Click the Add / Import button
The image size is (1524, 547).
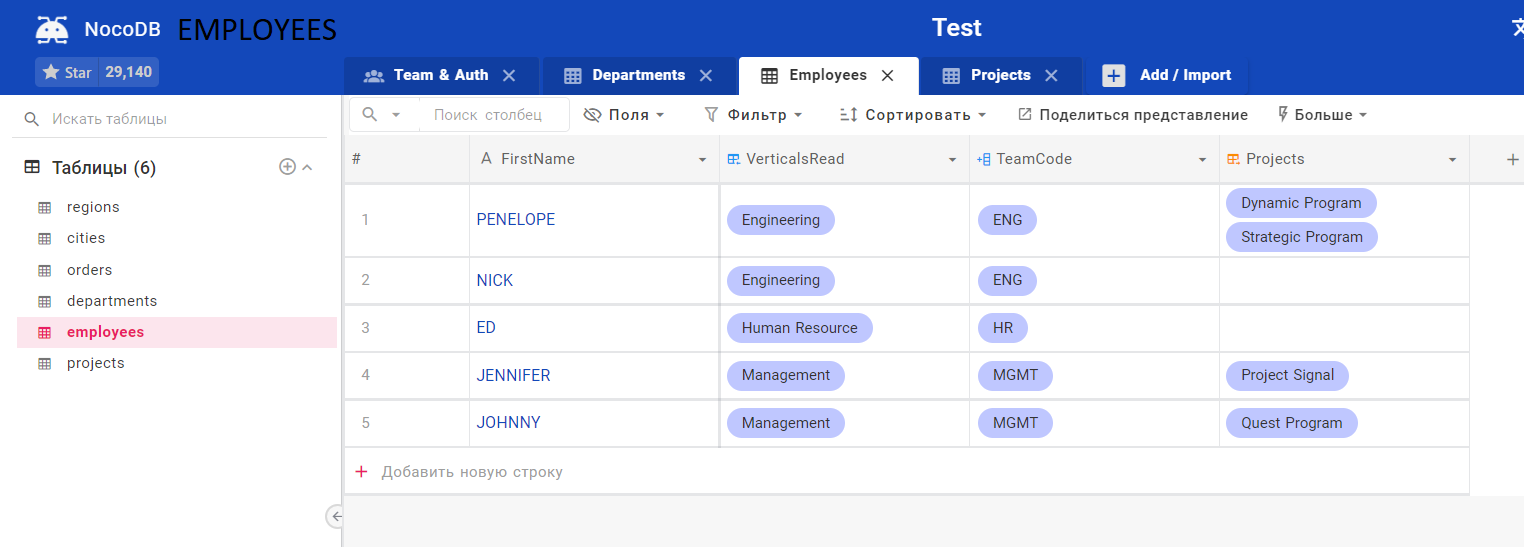click(1167, 75)
